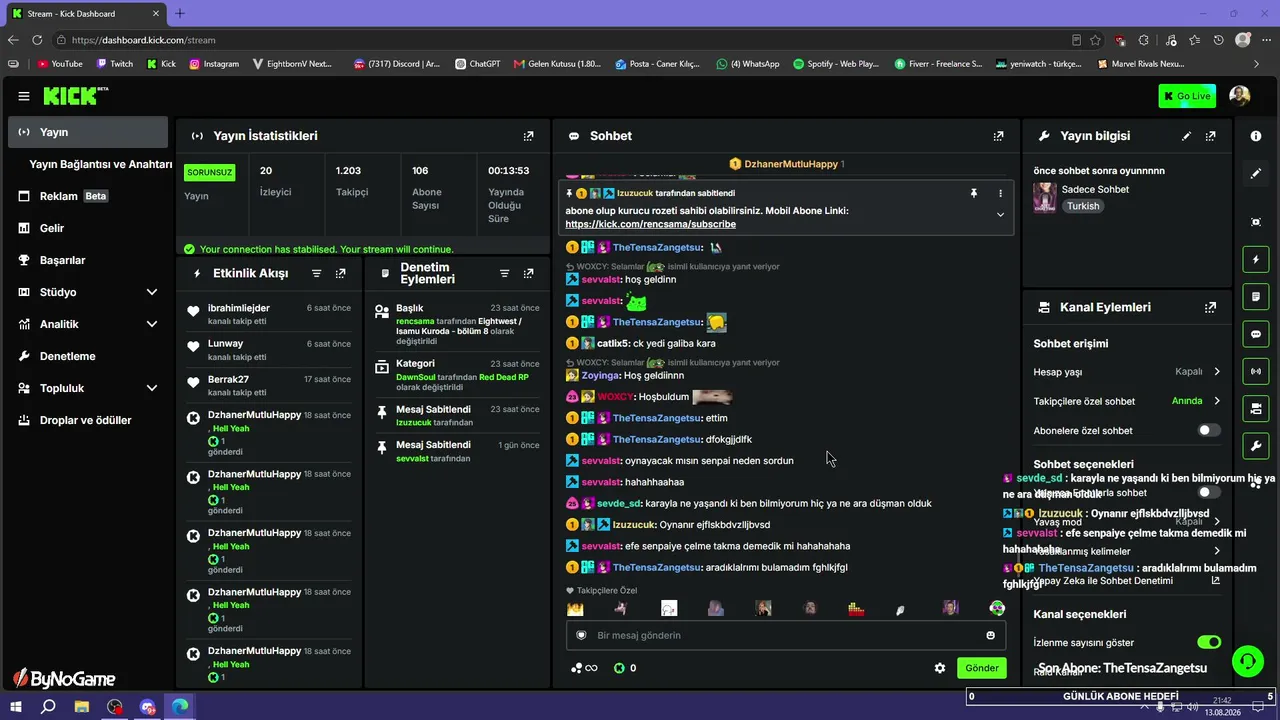Open Takipçilere özel sohbet chevron

(1217, 401)
